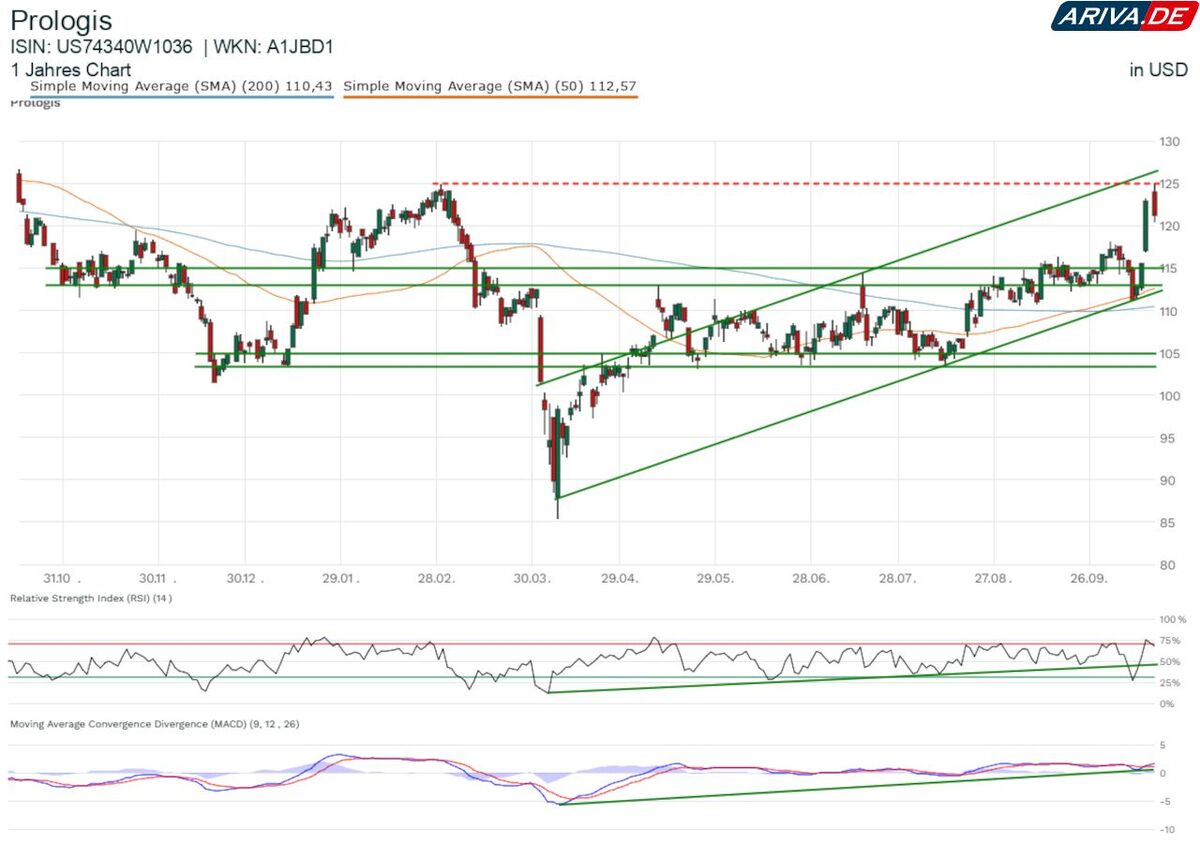This screenshot has height=843, width=1200.
Task: Click the 31.10. date axis label
Action: 63,578
